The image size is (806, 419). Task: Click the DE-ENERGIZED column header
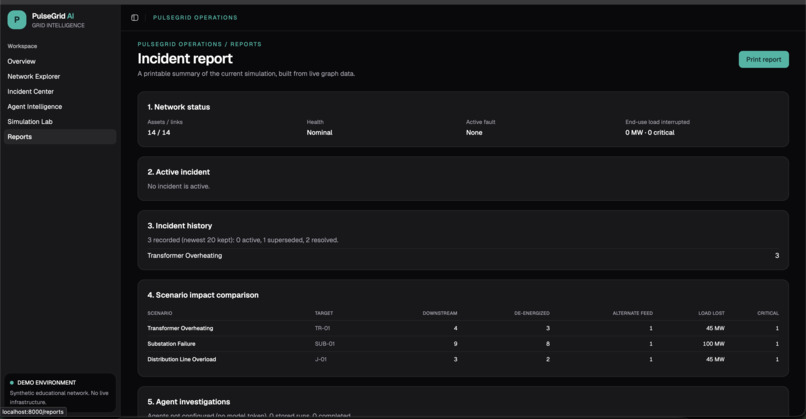pyautogui.click(x=532, y=313)
